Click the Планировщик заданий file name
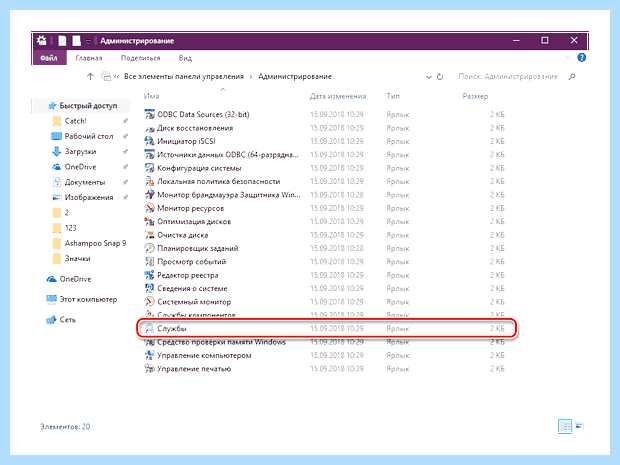 point(198,248)
